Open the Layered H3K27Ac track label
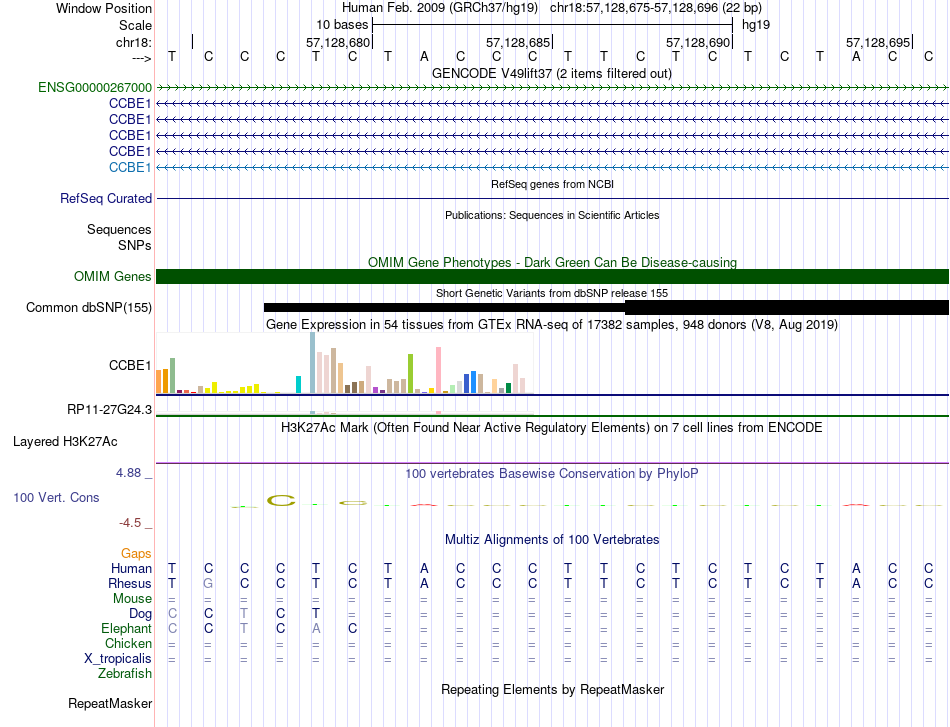The height and width of the screenshot is (727, 950). (x=65, y=442)
